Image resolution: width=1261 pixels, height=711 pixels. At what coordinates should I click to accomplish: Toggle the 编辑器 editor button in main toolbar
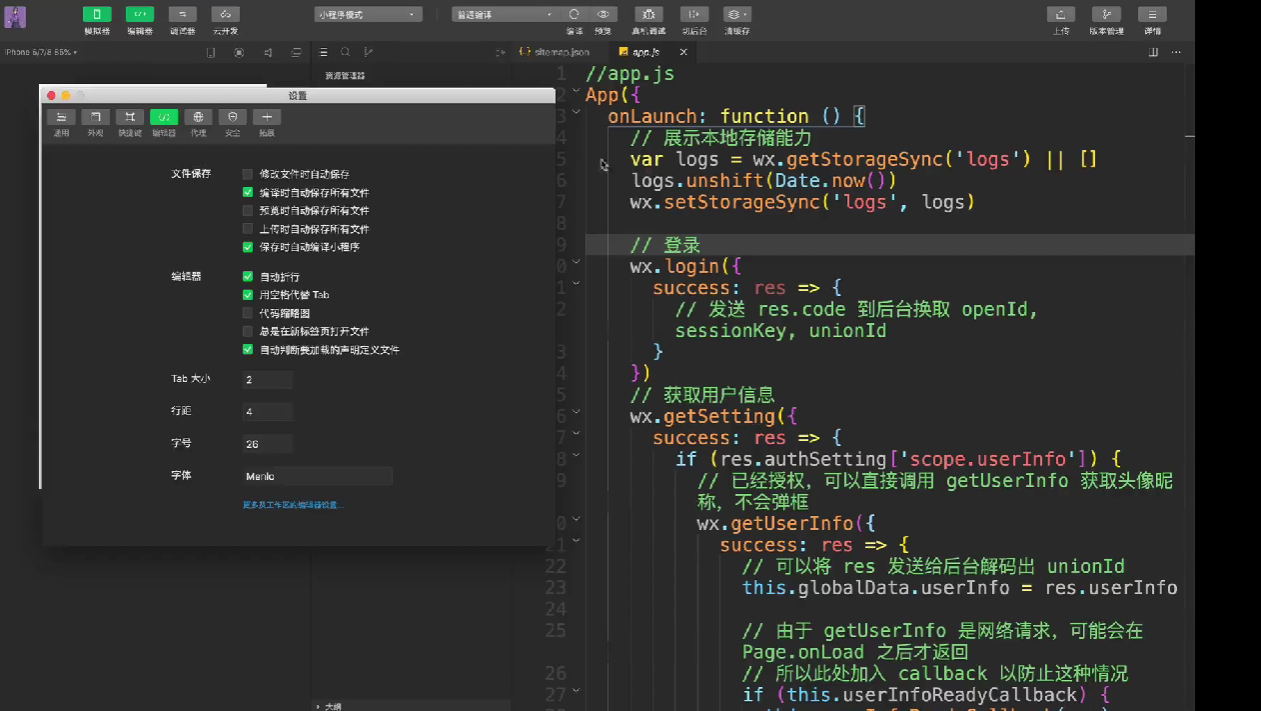[x=140, y=15]
